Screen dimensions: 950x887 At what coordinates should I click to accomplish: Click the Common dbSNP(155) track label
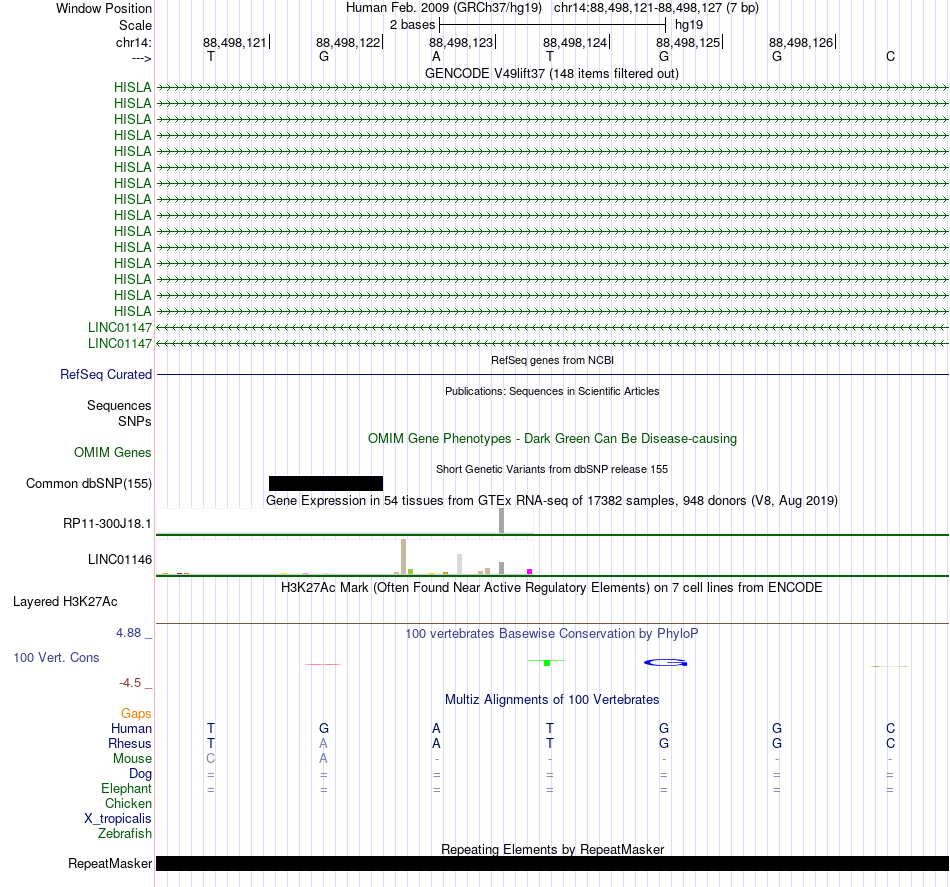point(88,483)
